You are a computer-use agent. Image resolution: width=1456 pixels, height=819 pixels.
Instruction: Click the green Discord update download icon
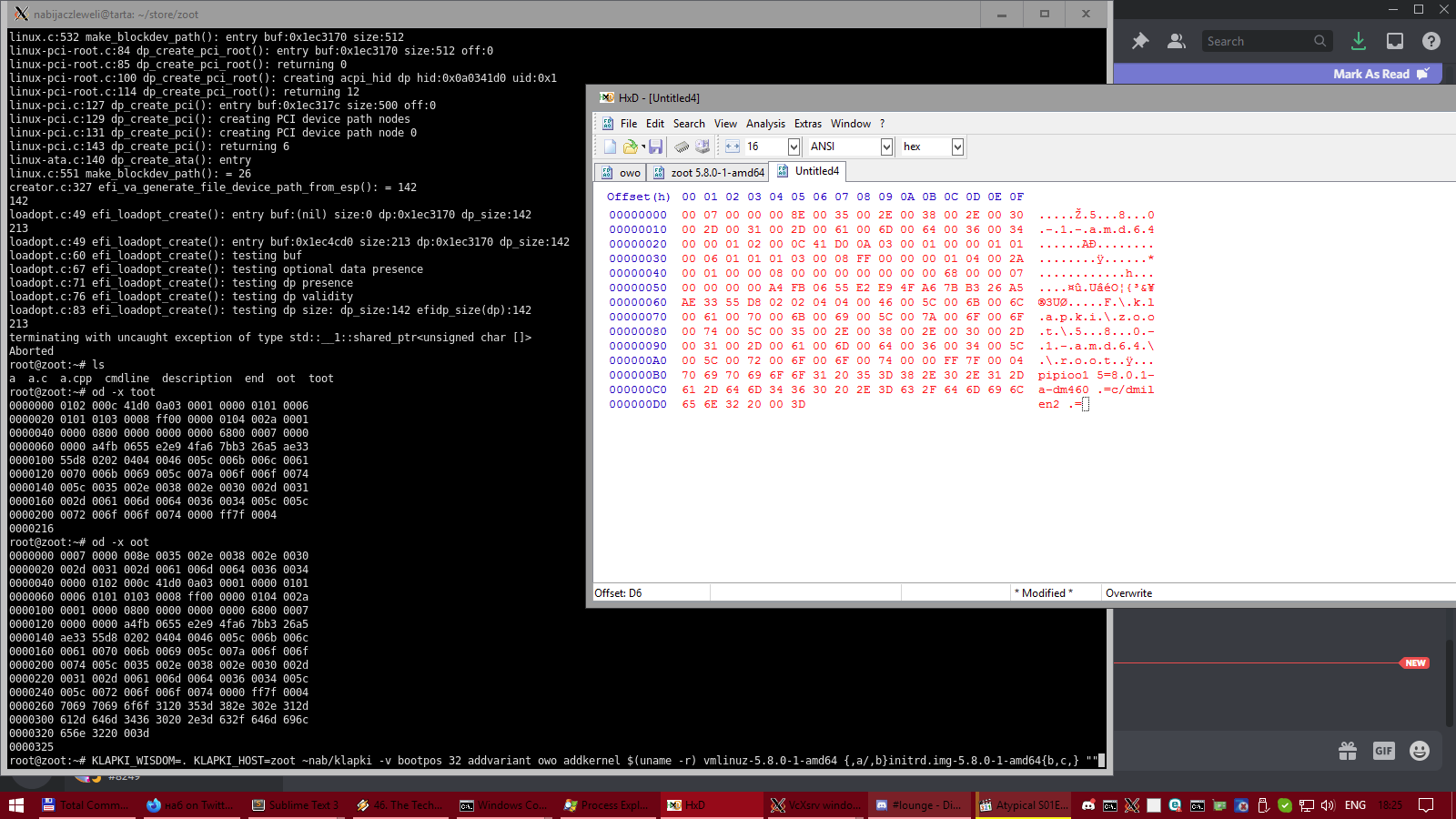pos(1358,41)
